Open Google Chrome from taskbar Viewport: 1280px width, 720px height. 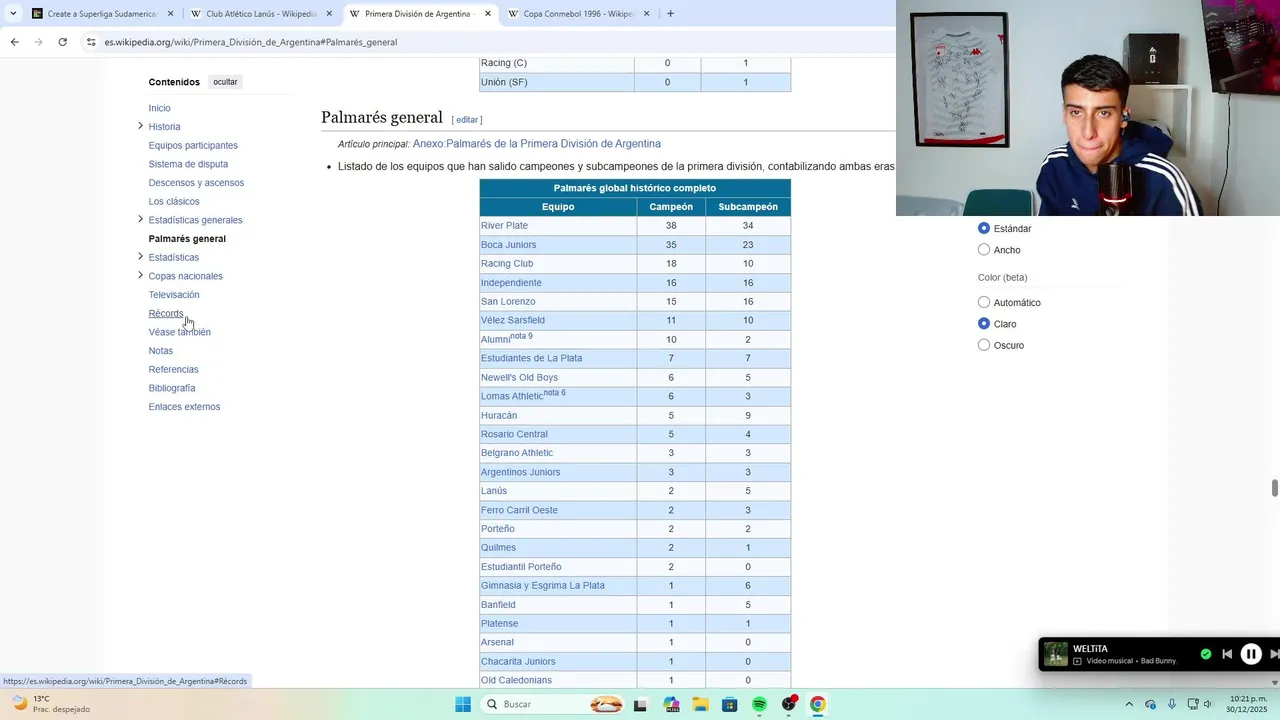pos(818,704)
